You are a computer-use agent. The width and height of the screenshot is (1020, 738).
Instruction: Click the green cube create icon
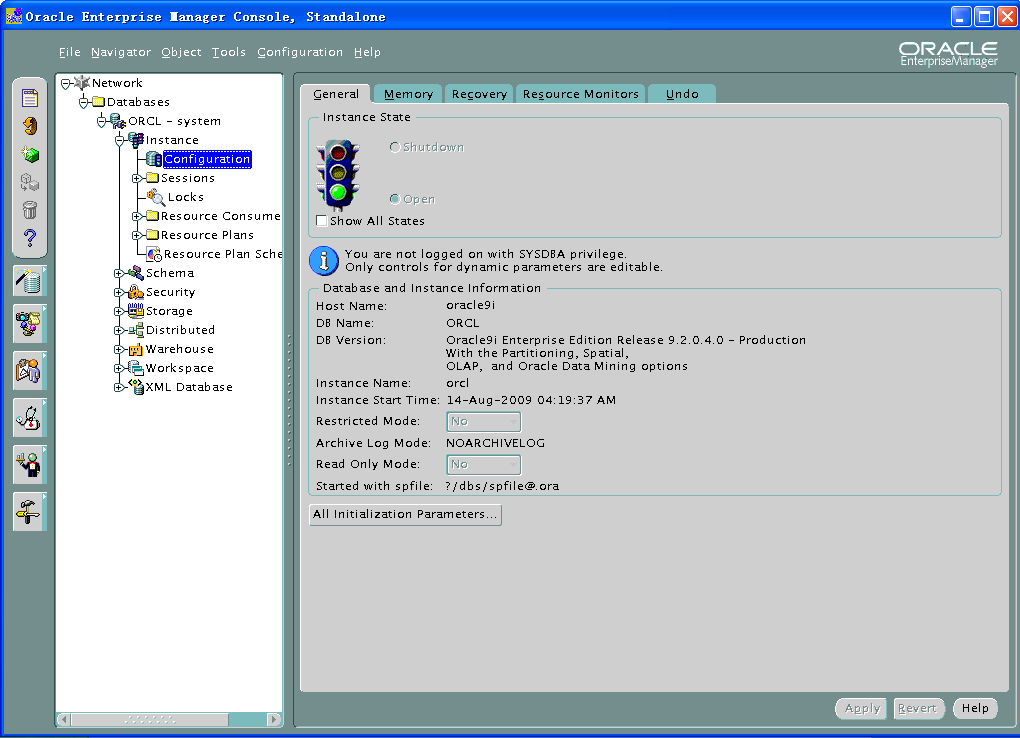pyautogui.click(x=30, y=154)
